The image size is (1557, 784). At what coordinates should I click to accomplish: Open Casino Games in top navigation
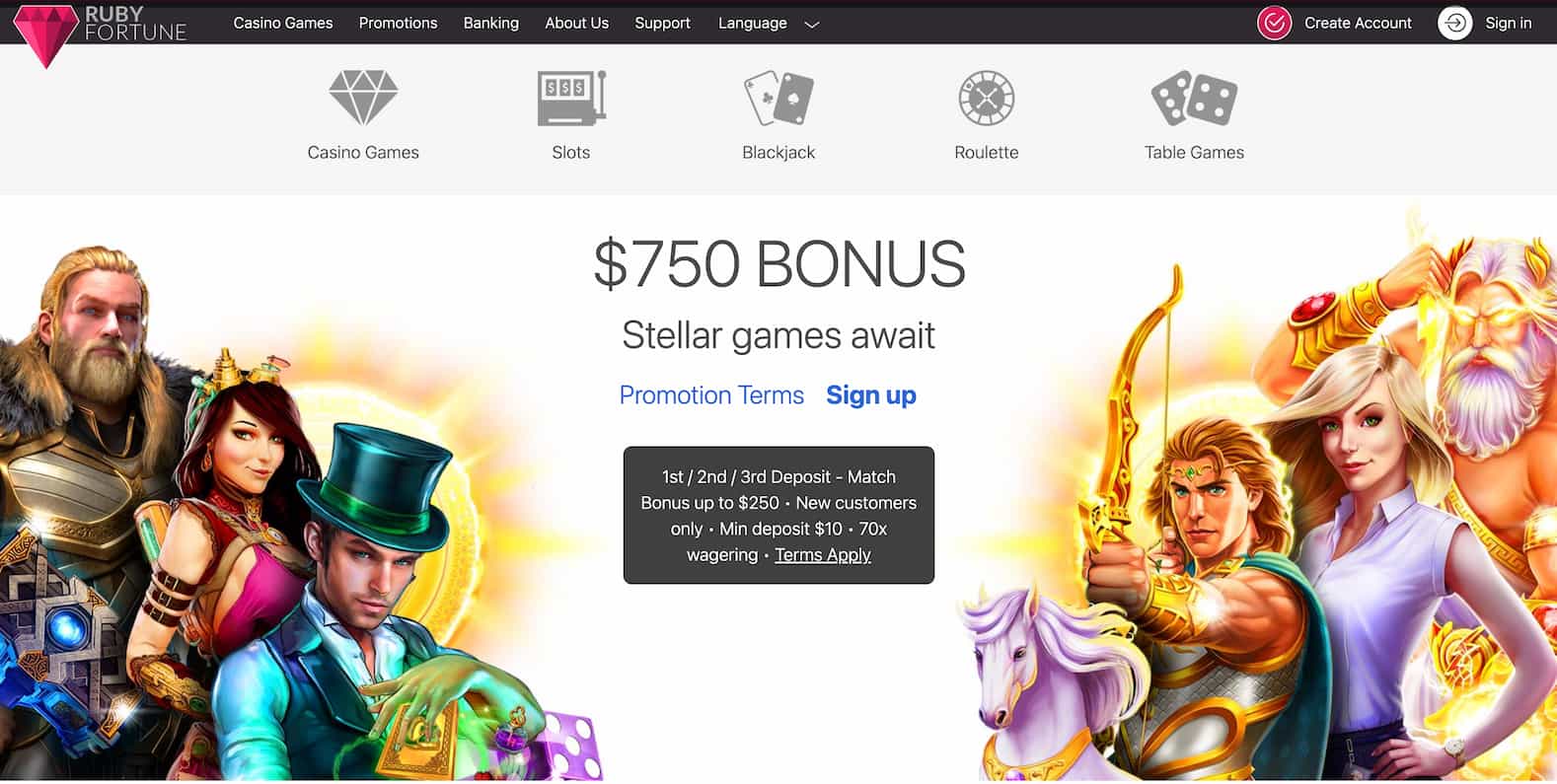(283, 23)
